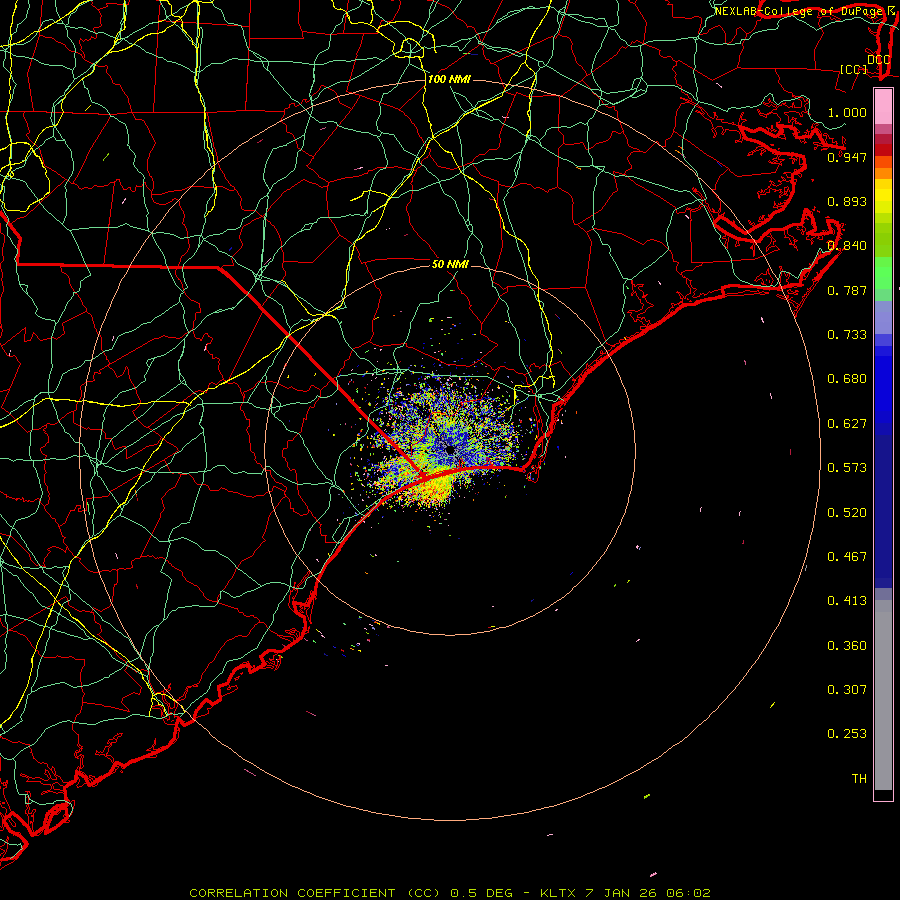
Task: Click the 0.253 value on the color scale
Action: click(847, 734)
